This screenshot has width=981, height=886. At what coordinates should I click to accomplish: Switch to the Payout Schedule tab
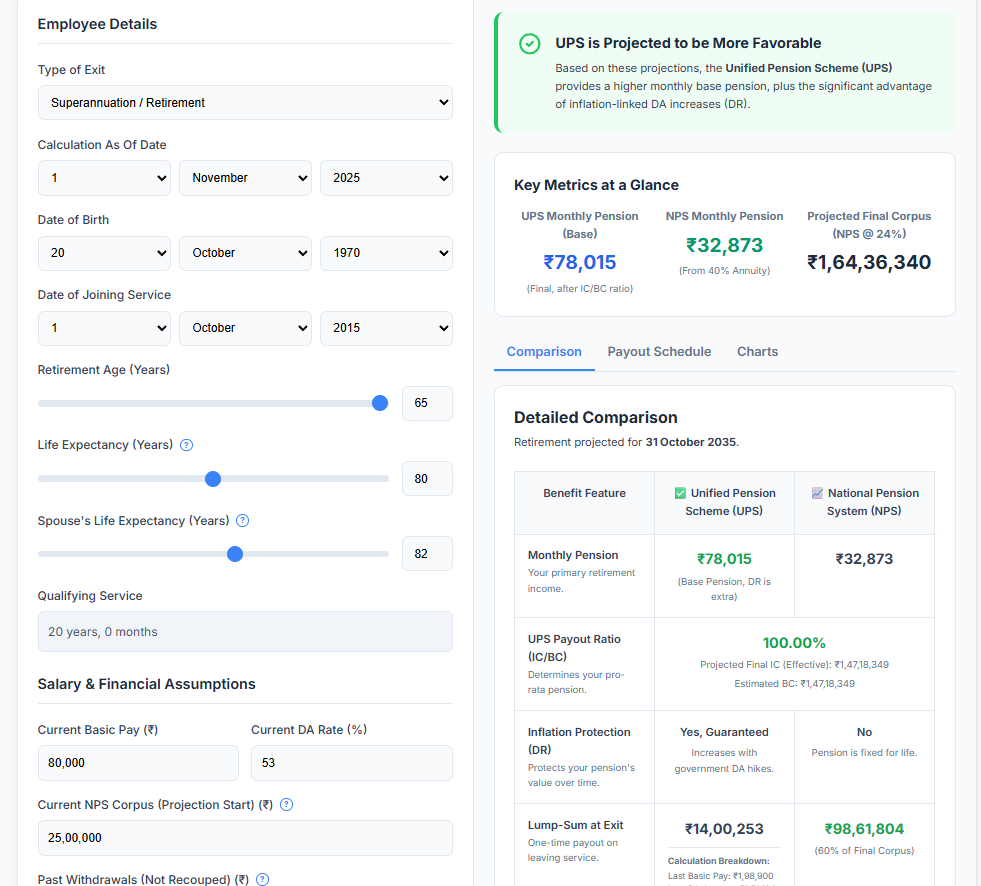659,352
